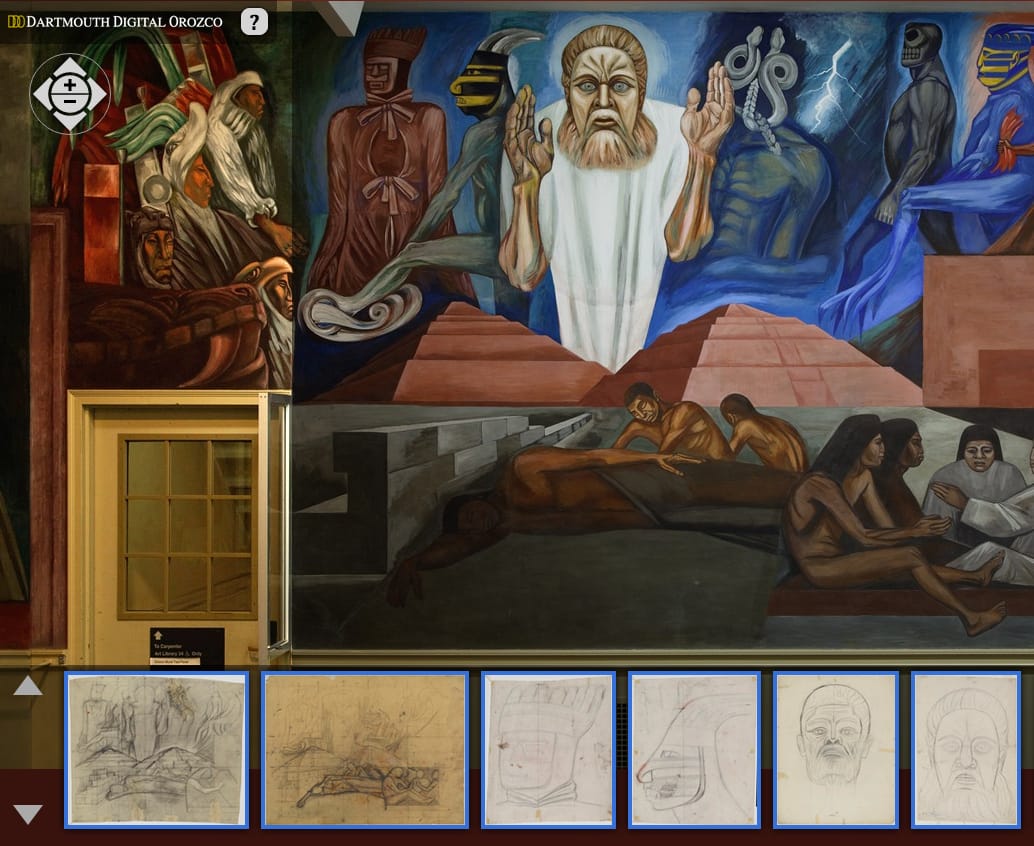The height and width of the screenshot is (846, 1034).
Task: Zoom in with the plus control
Action: pos(70,84)
